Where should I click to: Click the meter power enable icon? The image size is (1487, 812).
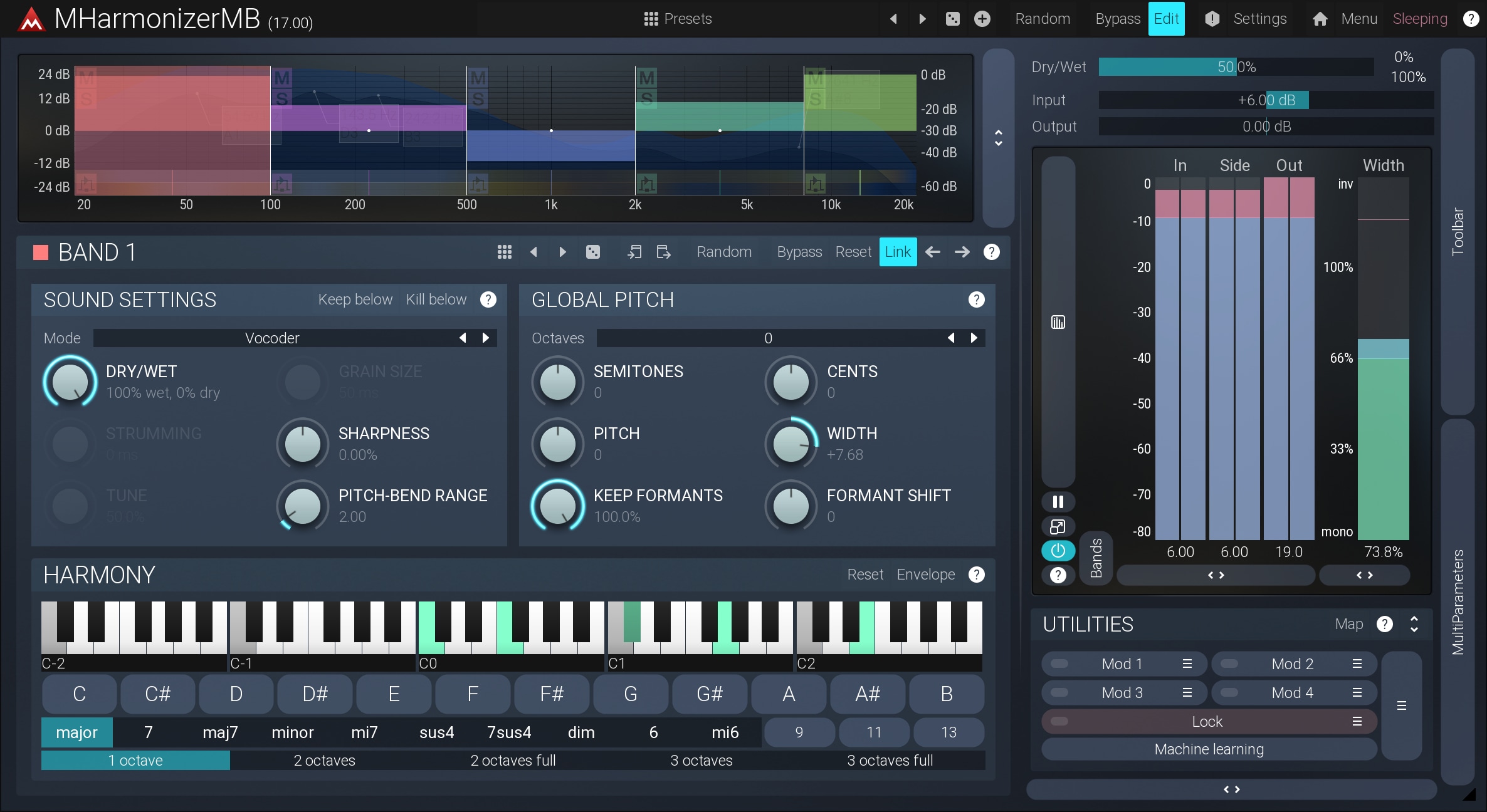1058,551
